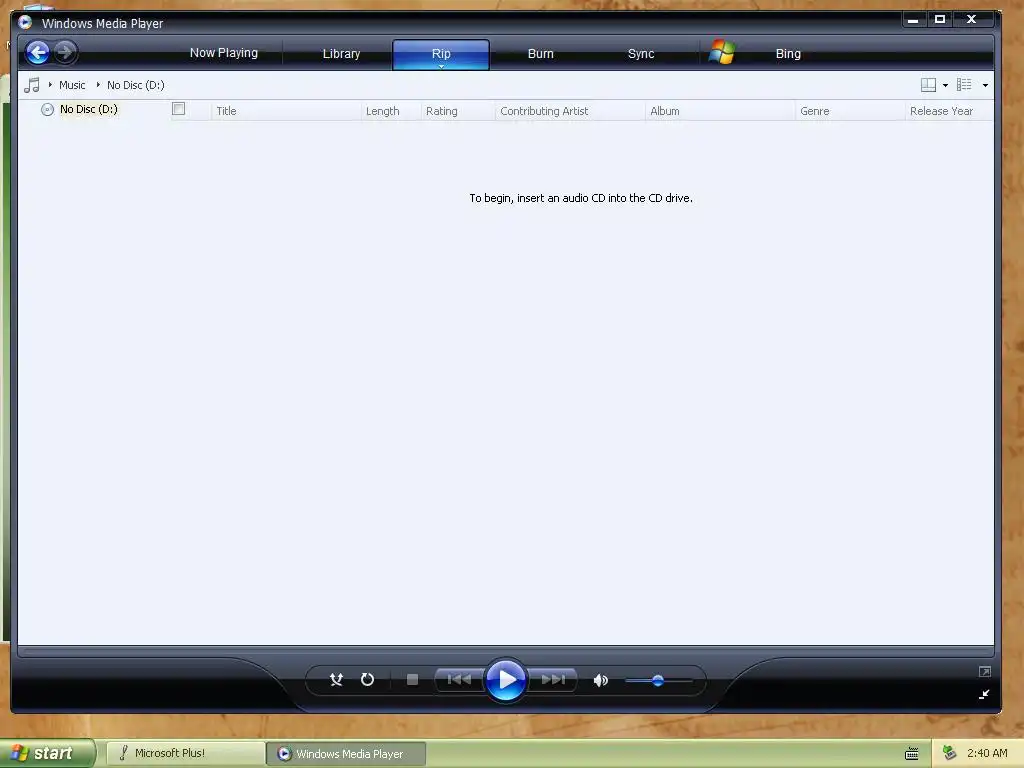1024x768 pixels.
Task: Open the Rip tab dropdown arrow
Action: pos(441,66)
